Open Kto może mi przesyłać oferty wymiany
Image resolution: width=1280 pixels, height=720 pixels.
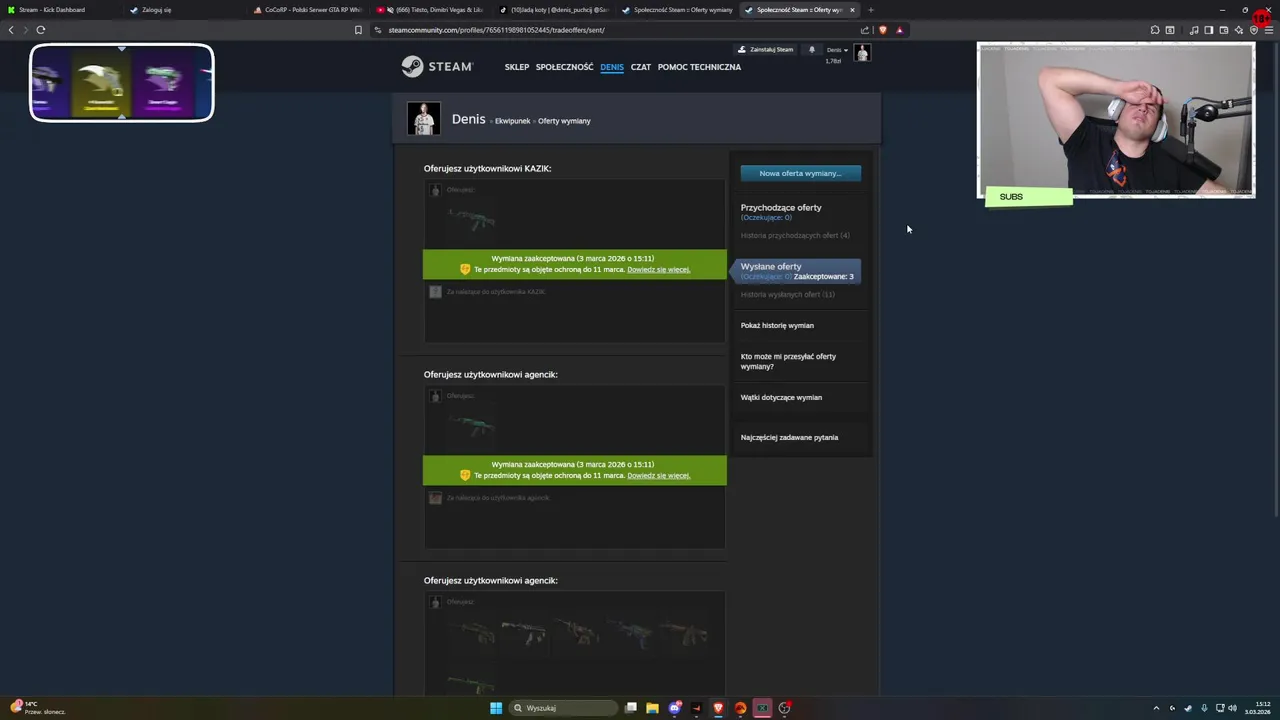[x=788, y=361]
